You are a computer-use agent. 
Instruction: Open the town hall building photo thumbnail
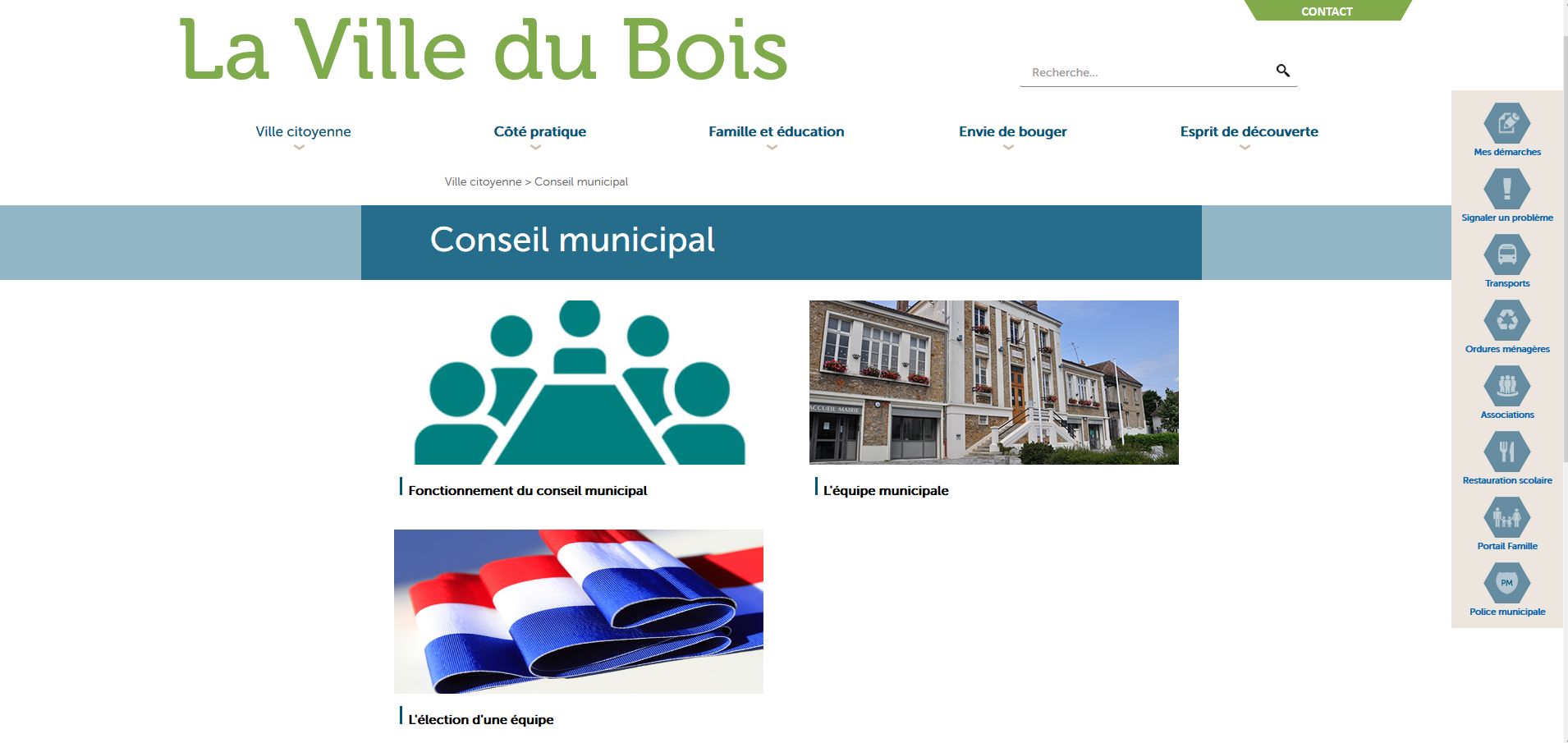pos(993,382)
